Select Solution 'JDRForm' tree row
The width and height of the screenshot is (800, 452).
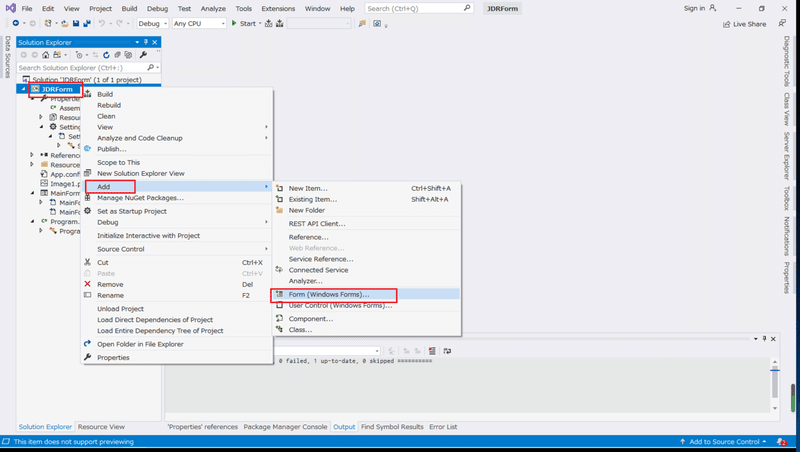click(89, 80)
